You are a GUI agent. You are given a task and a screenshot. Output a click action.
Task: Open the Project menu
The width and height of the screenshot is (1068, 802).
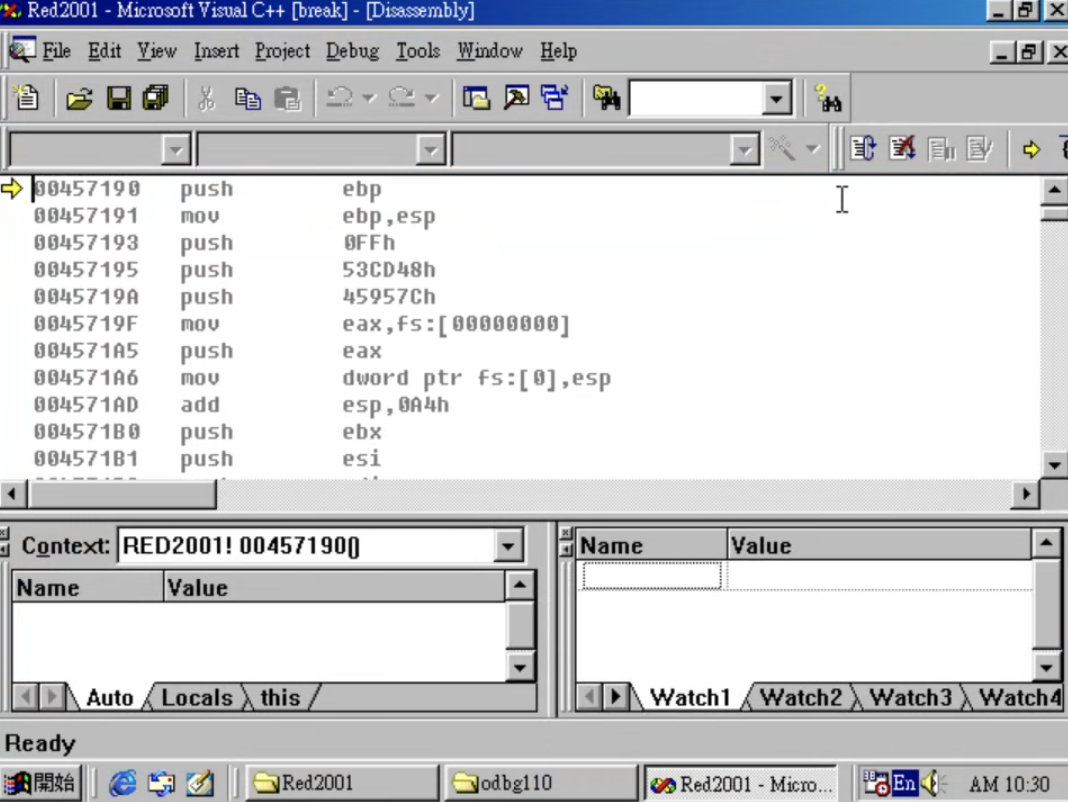point(282,51)
